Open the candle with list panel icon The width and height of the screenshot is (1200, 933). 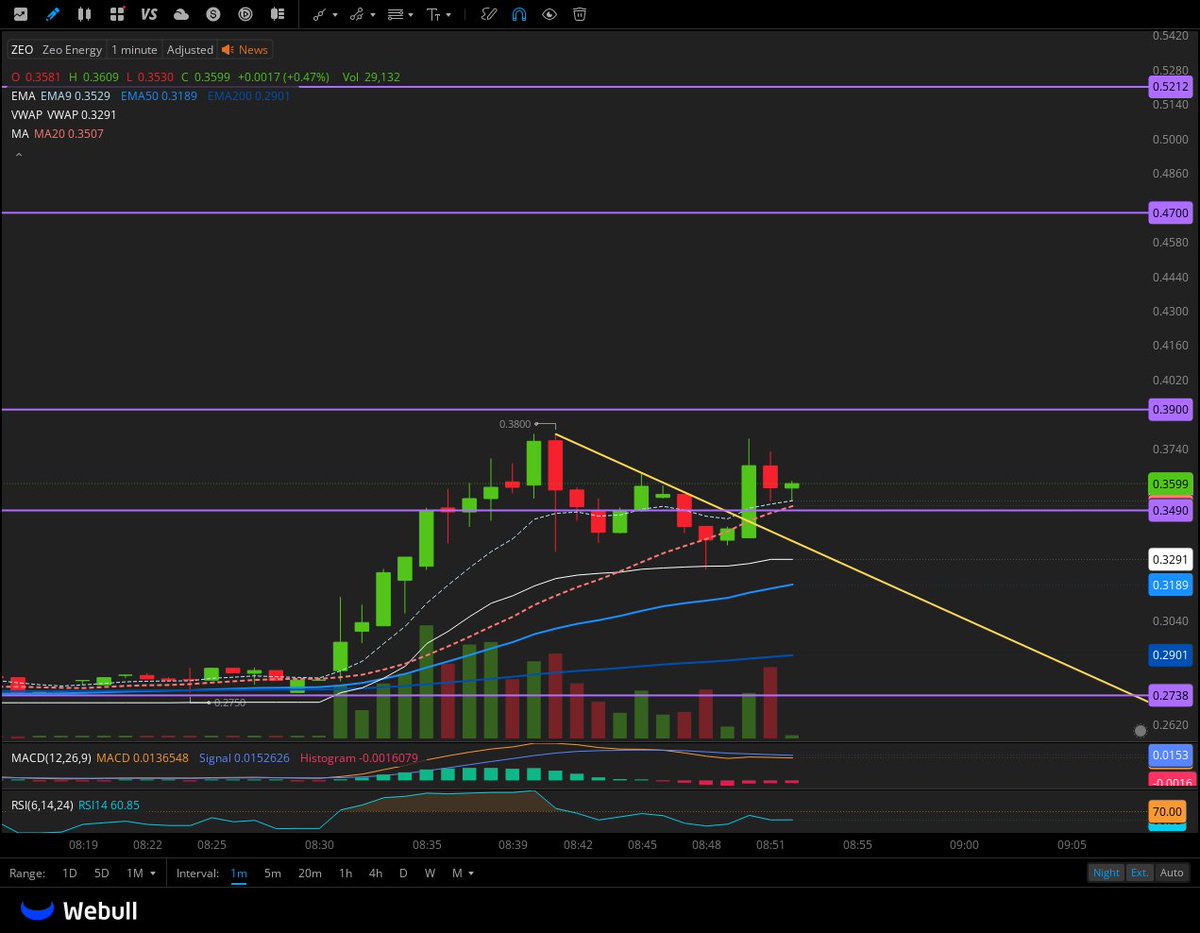coord(278,14)
